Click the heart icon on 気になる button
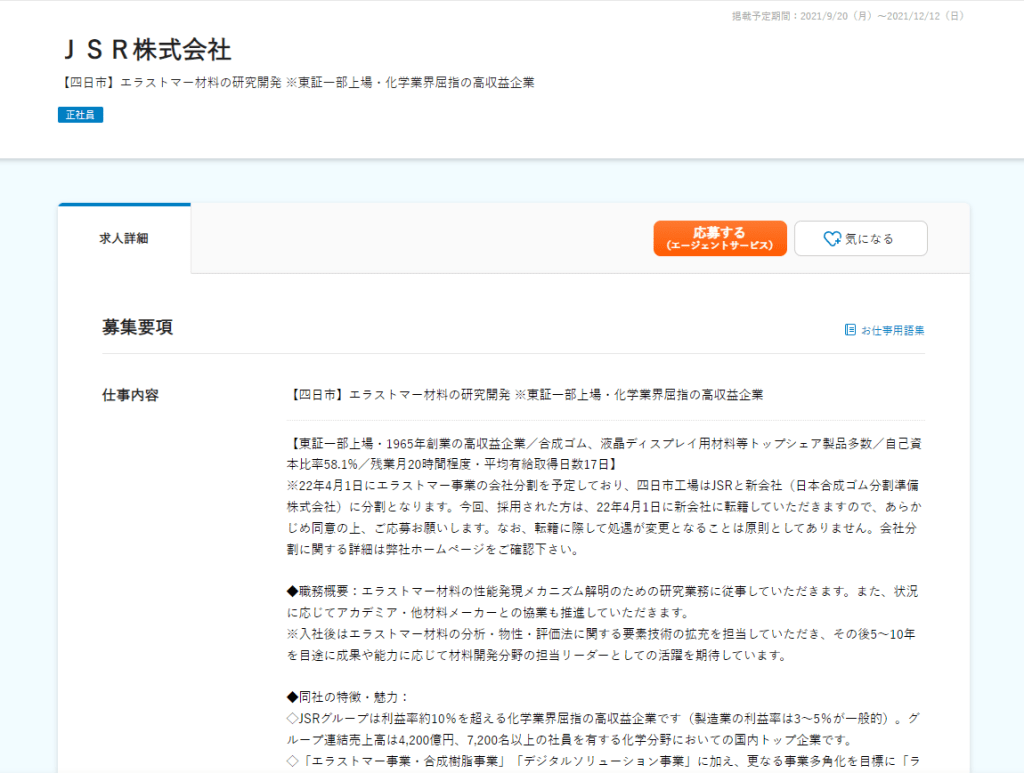 click(x=832, y=239)
